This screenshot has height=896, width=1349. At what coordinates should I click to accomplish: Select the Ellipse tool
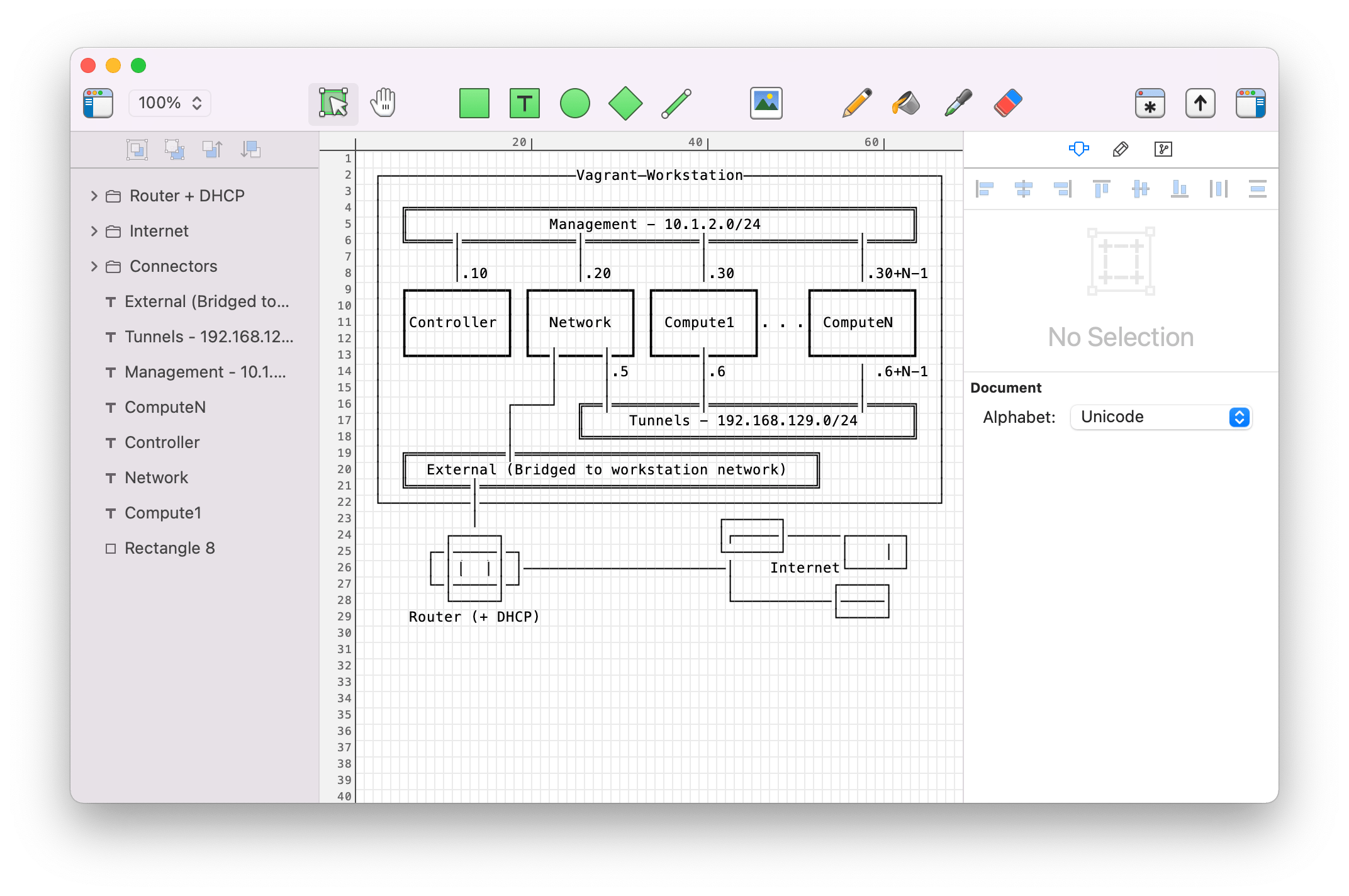coord(576,103)
